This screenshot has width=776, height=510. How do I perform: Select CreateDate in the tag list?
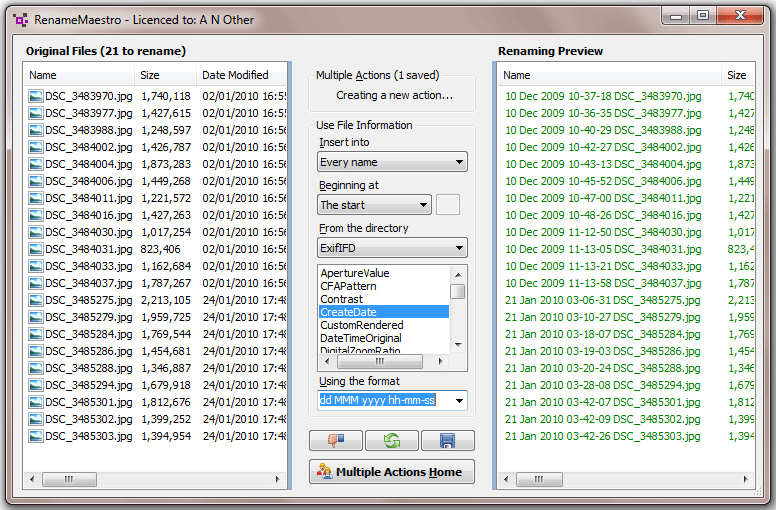384,312
